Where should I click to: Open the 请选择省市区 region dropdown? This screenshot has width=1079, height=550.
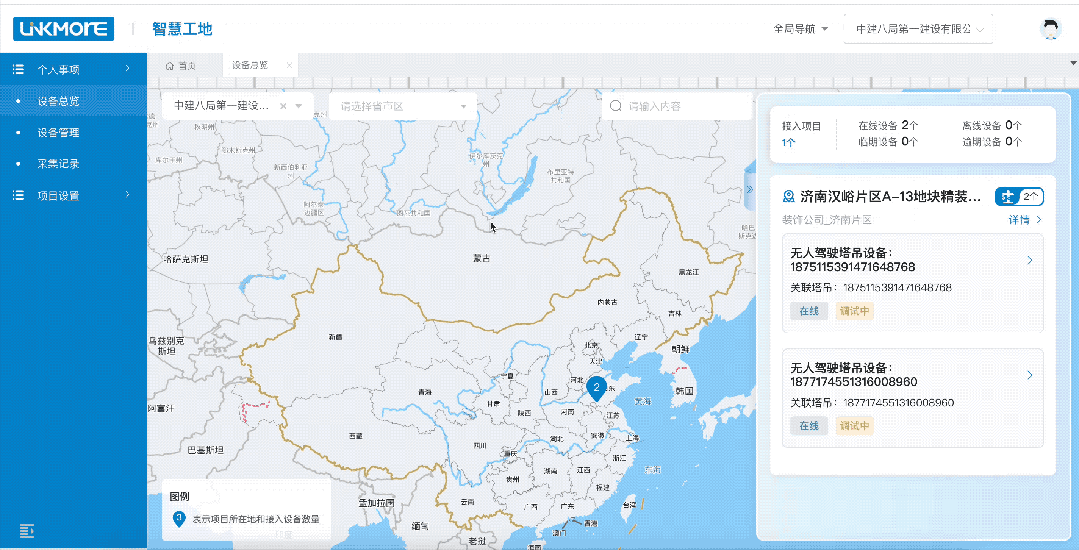click(402, 106)
